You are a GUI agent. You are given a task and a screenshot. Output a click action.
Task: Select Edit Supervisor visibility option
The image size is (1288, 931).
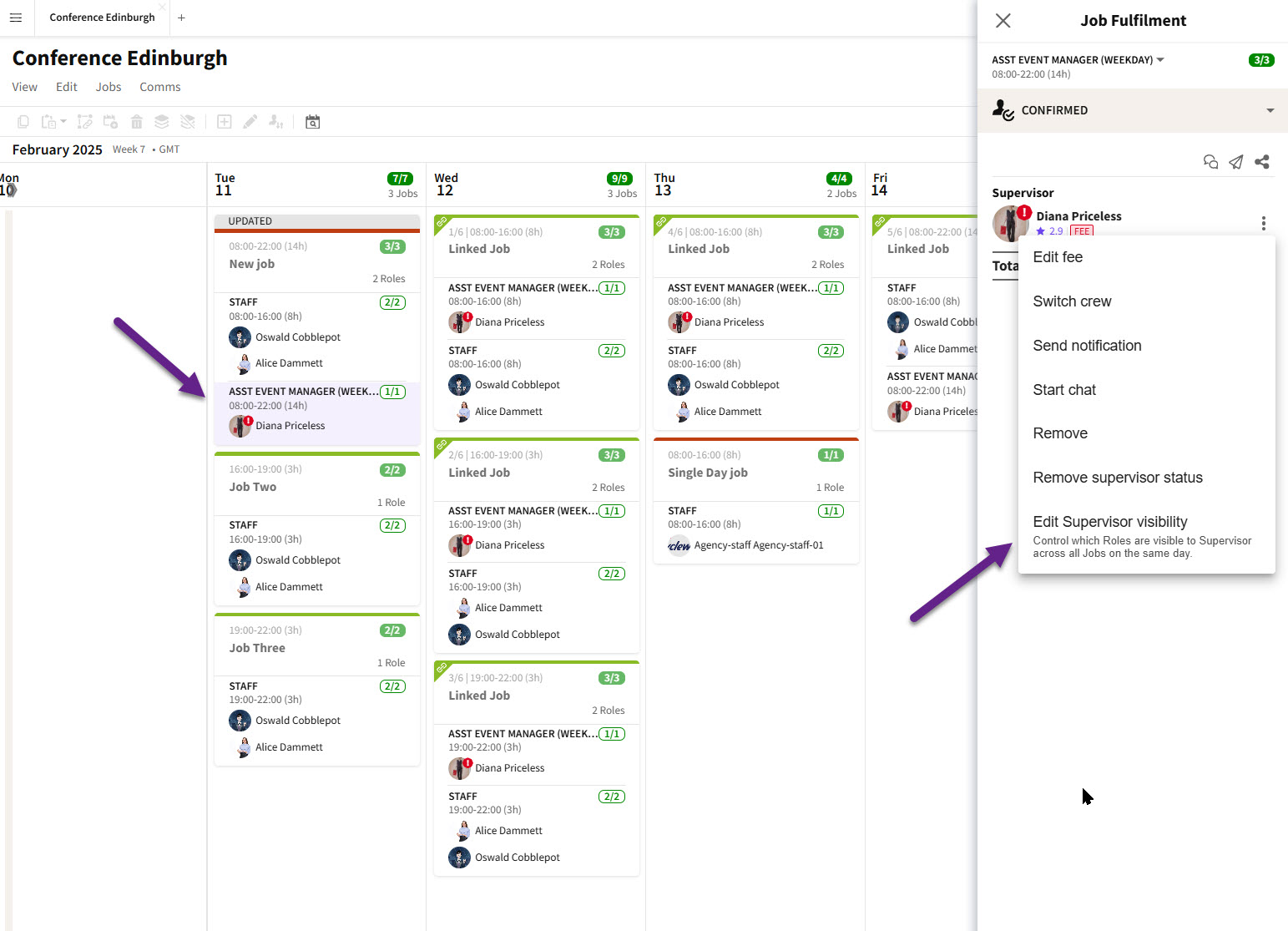[1110, 522]
